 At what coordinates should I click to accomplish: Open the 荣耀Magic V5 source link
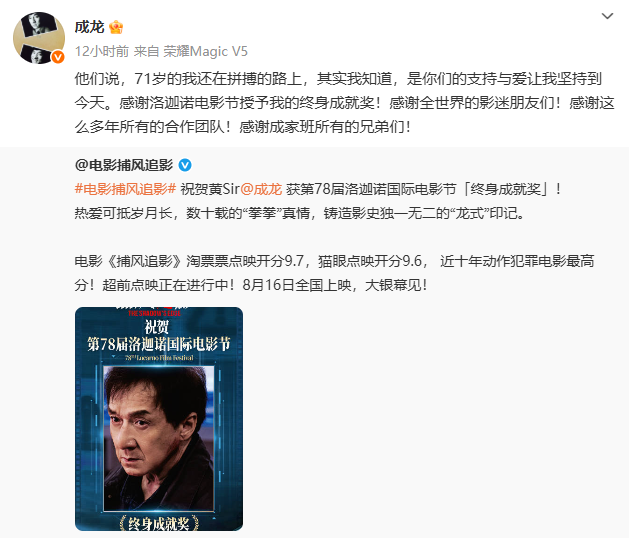(x=206, y=51)
